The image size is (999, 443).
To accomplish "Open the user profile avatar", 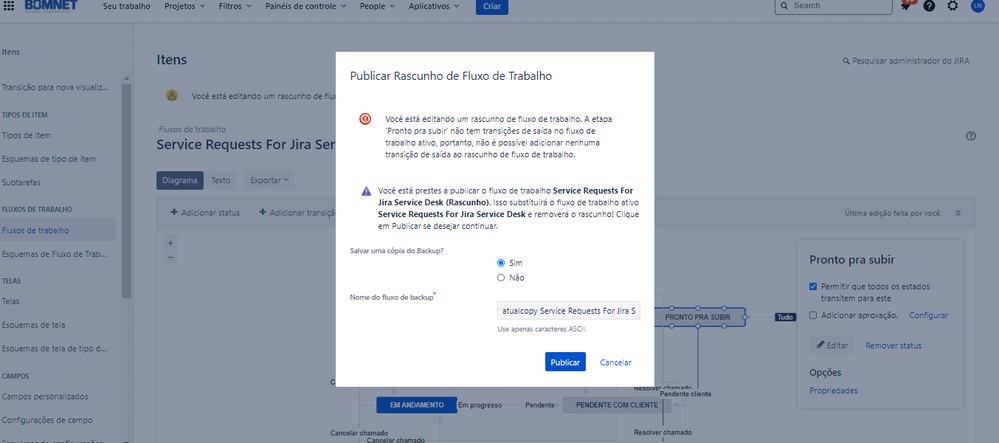I will pos(978,6).
